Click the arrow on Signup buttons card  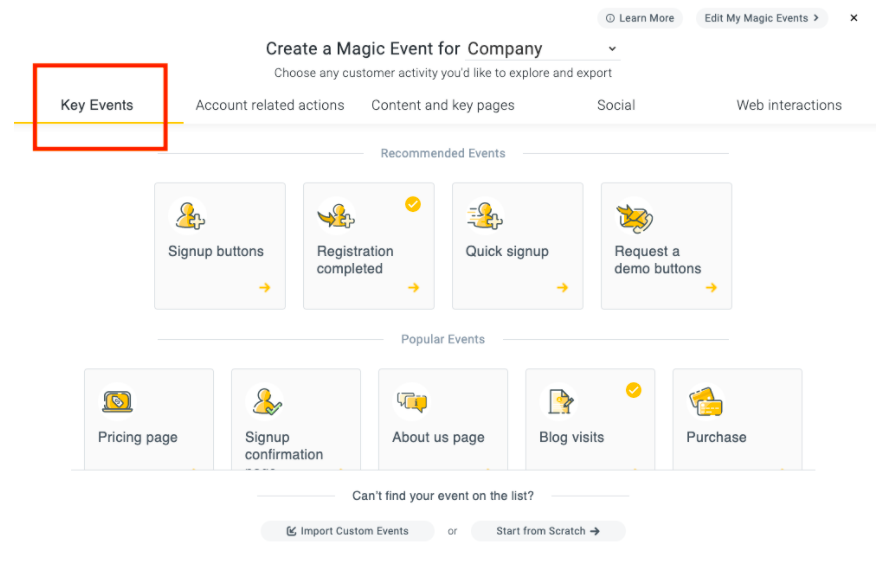click(265, 288)
